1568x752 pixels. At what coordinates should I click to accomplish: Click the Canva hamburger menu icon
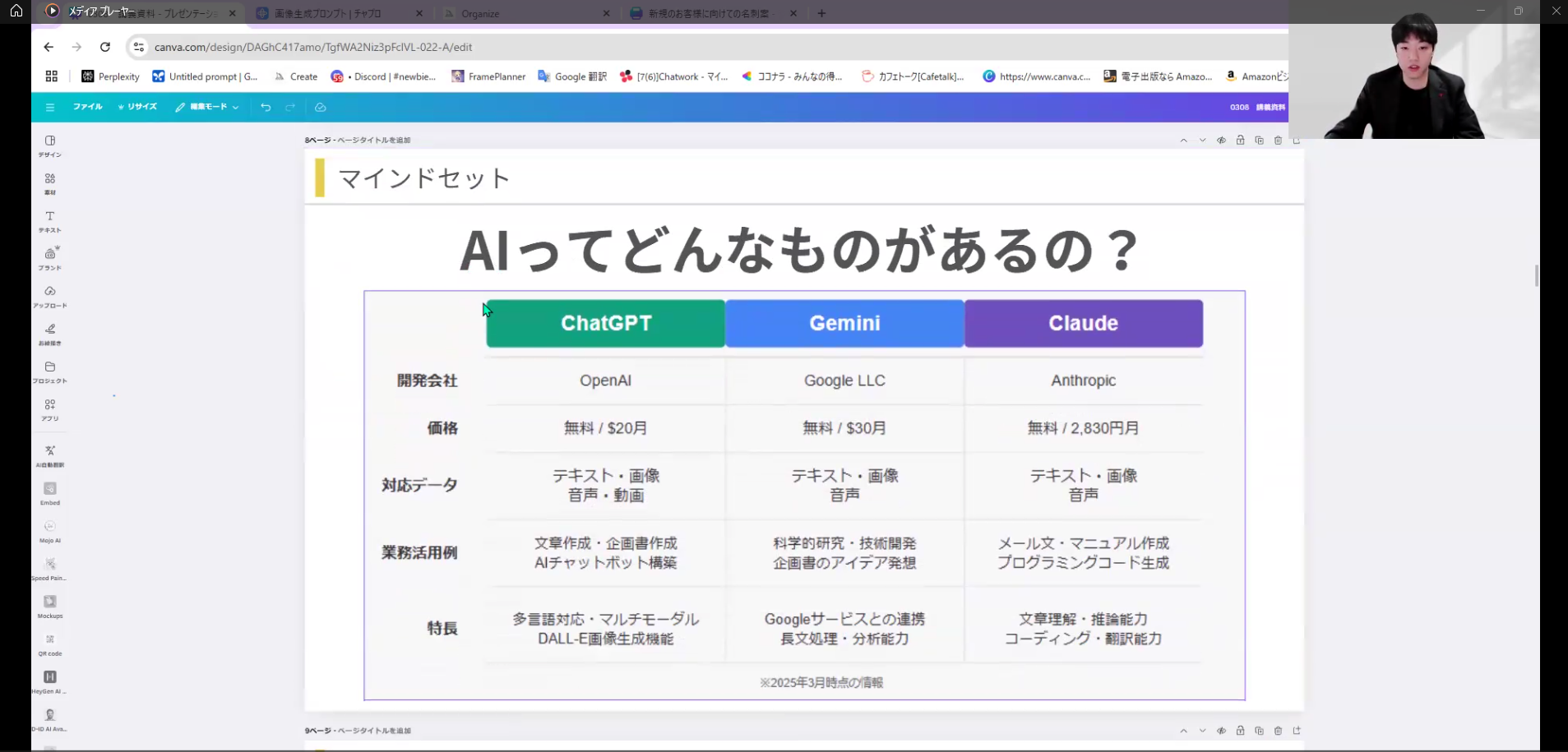point(50,107)
